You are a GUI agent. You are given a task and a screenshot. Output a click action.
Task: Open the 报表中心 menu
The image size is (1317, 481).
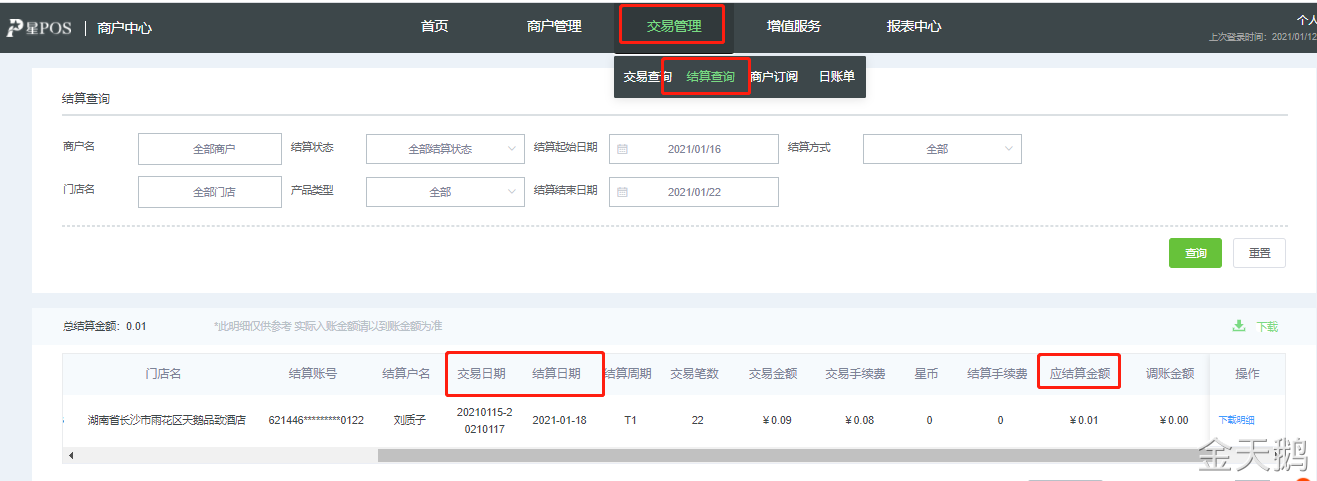913,26
